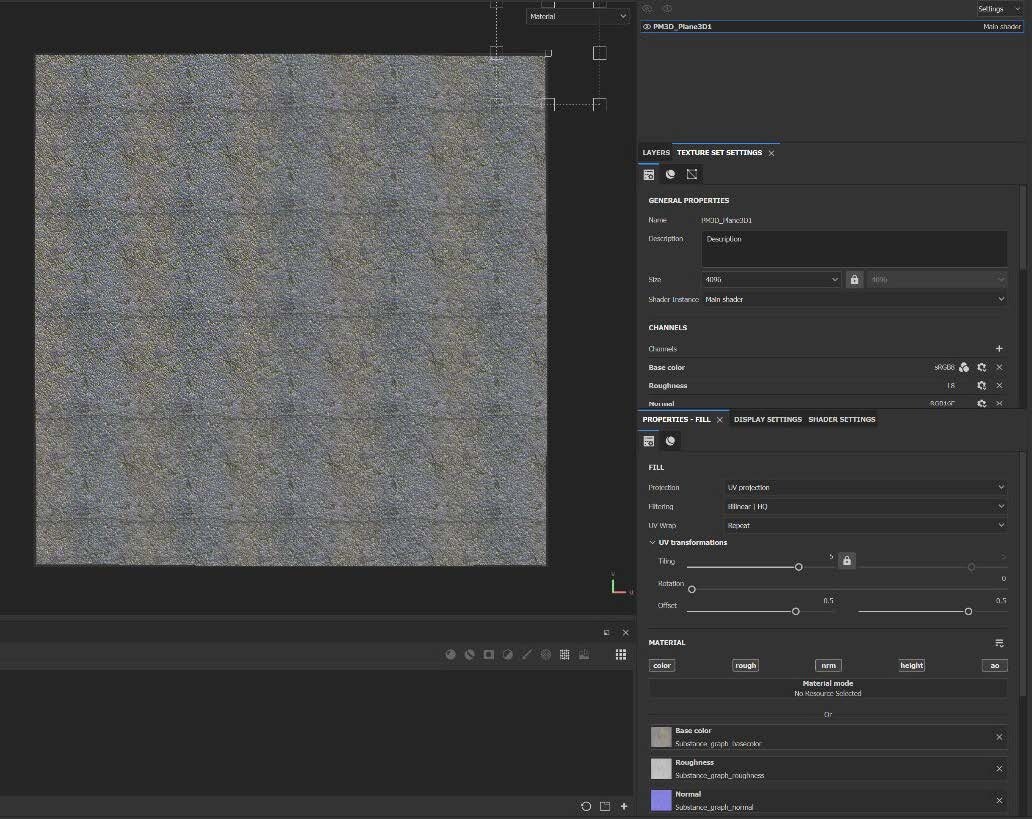Open the Size dropdown showing 4096
Screen dimensions: 1032x819
tap(770, 279)
